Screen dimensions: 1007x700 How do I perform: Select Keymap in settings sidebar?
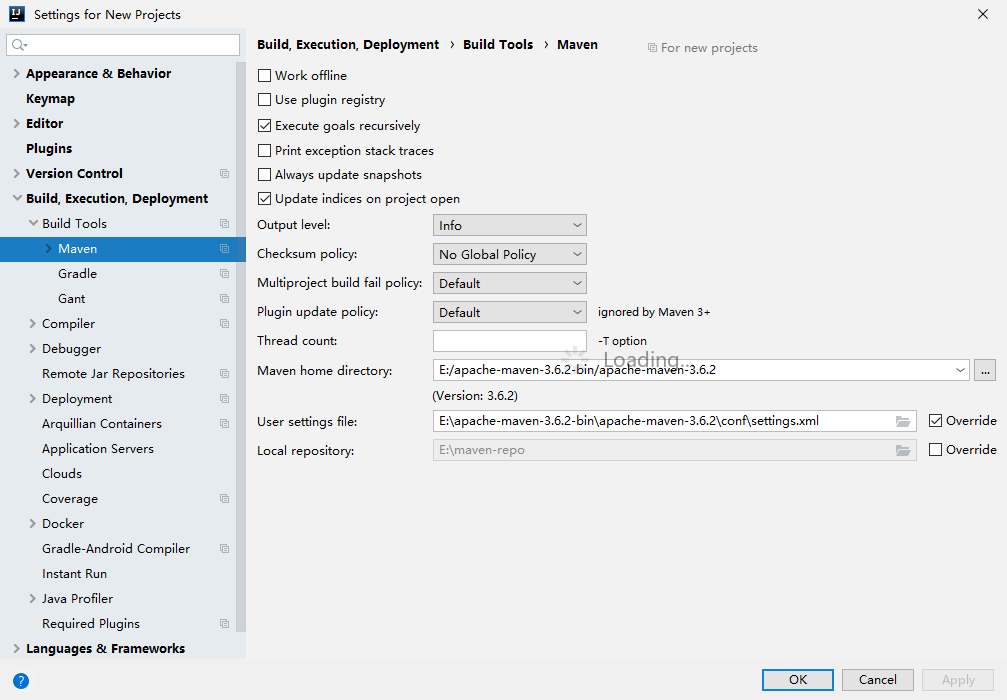50,99
